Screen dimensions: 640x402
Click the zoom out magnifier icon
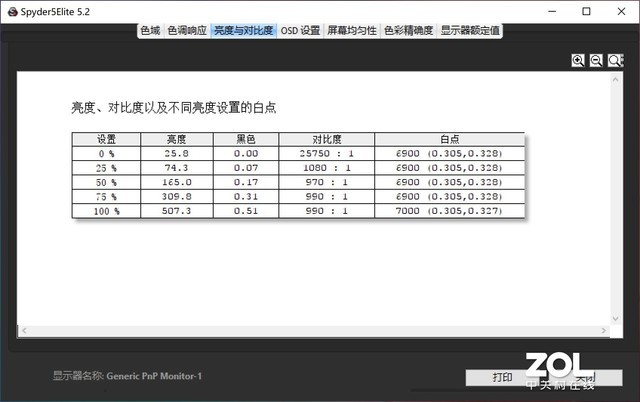coord(596,60)
